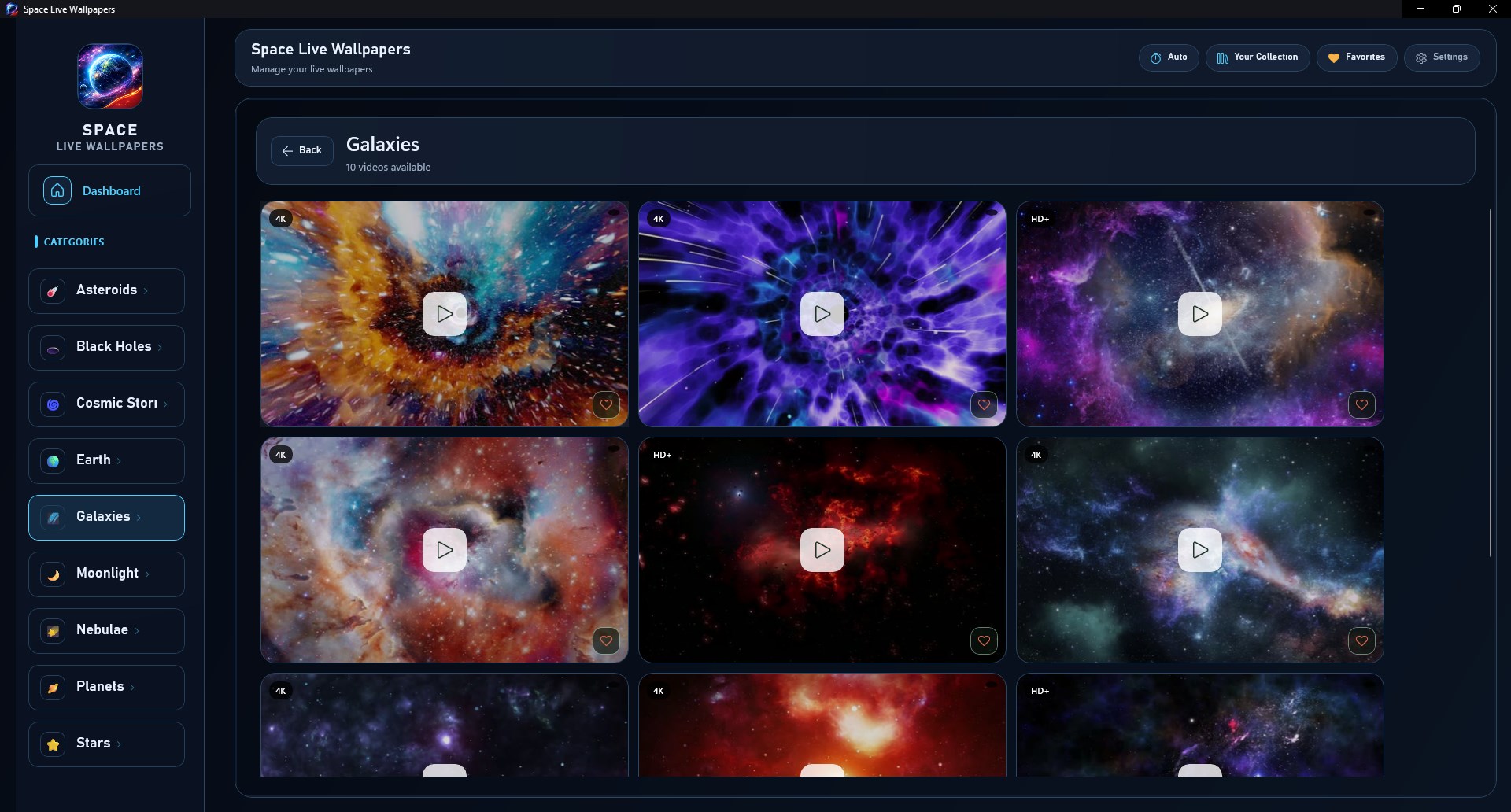The width and height of the screenshot is (1511, 812).
Task: Click the Black Holes category icon
Action: [x=53, y=348]
